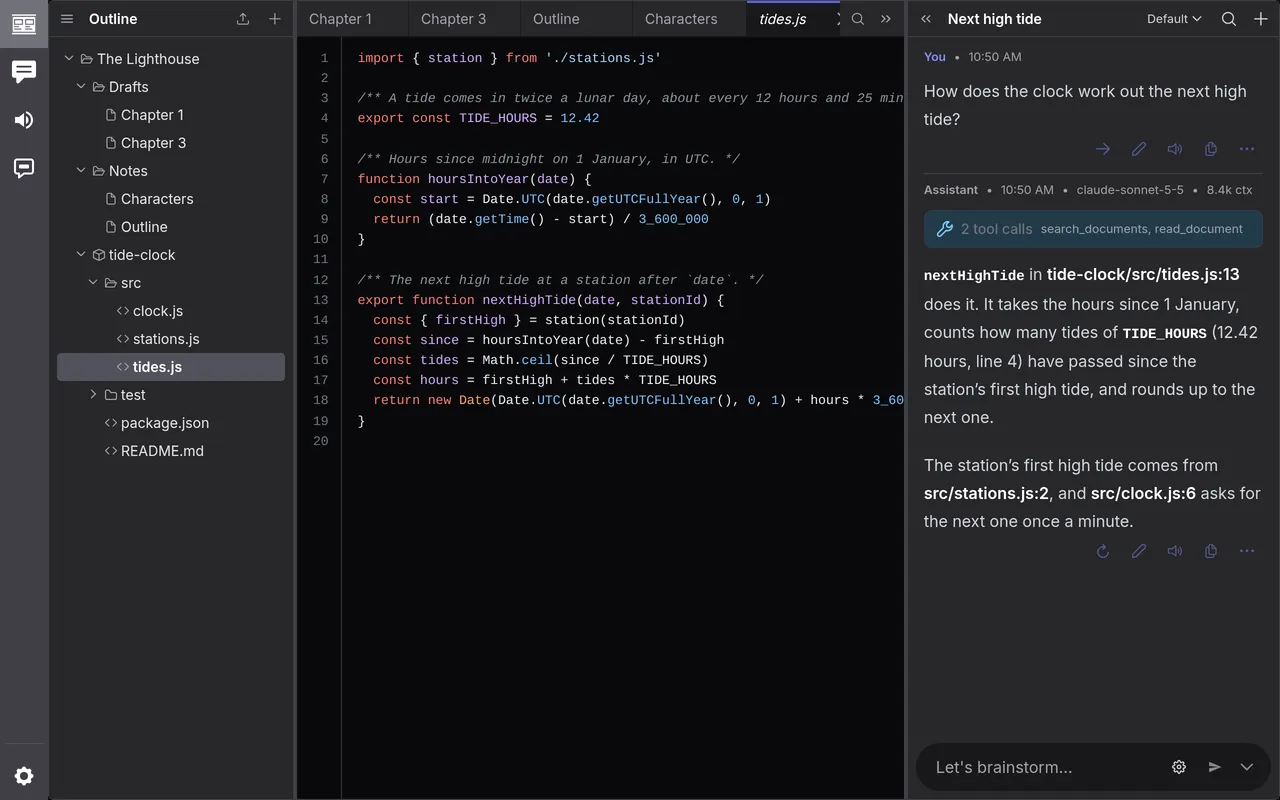Open more options under the You message
Viewport: 1280px width, 800px height.
pyautogui.click(x=1247, y=149)
